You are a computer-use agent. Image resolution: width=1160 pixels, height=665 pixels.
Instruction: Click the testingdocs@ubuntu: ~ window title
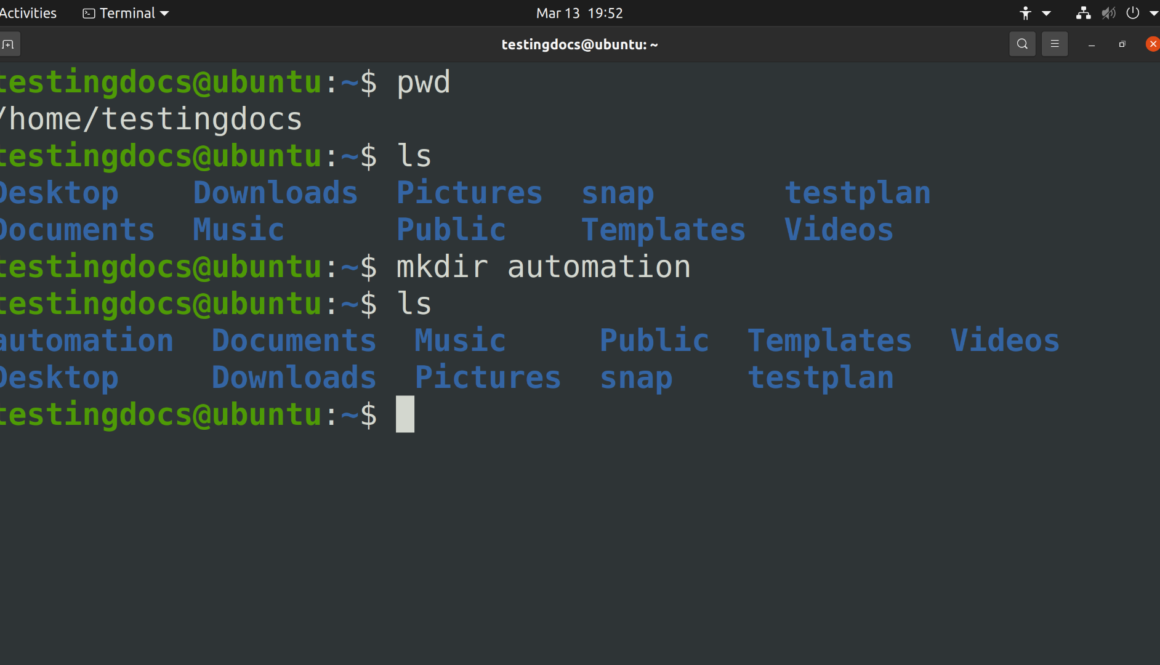[579, 44]
